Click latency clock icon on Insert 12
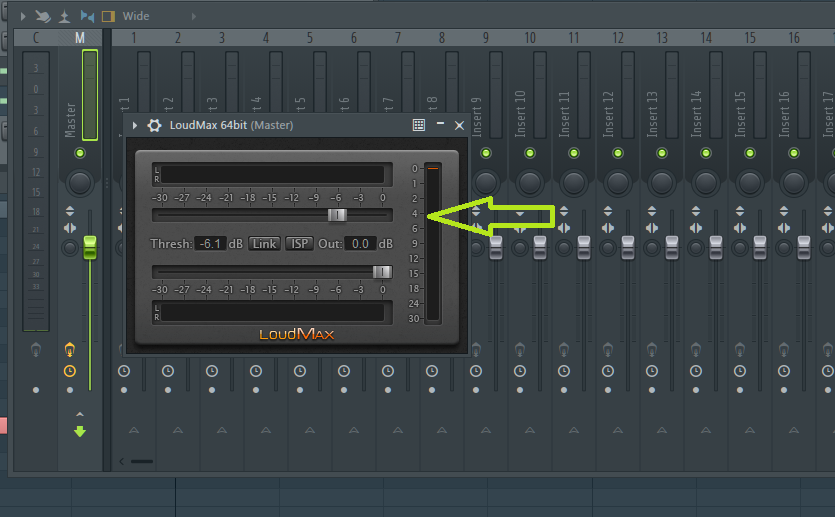Screen dimensions: 835x517 [608, 371]
